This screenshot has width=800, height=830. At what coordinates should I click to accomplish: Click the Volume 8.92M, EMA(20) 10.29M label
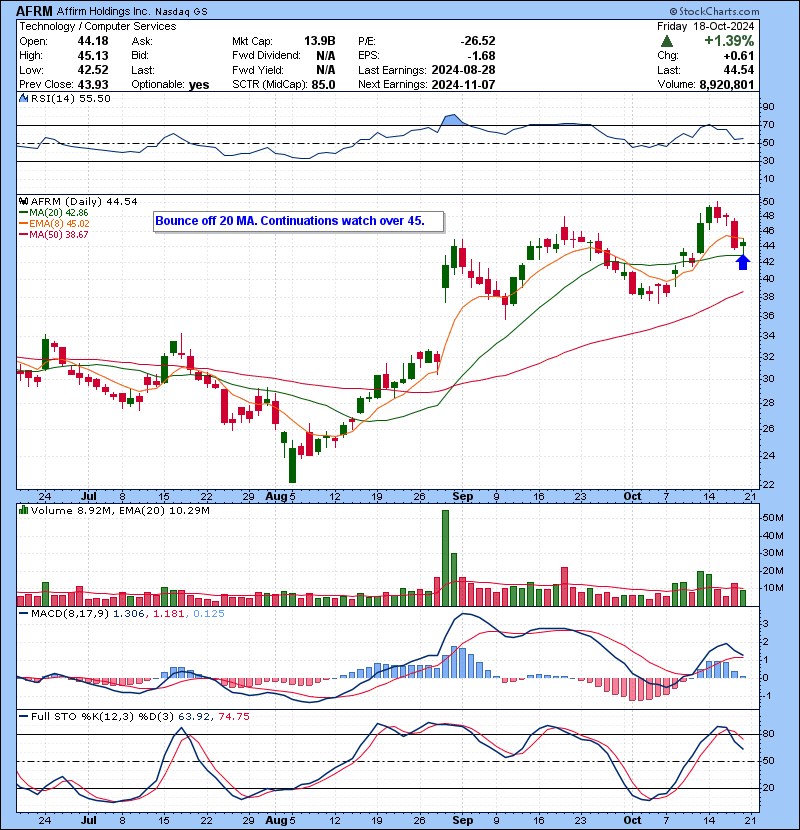120,511
